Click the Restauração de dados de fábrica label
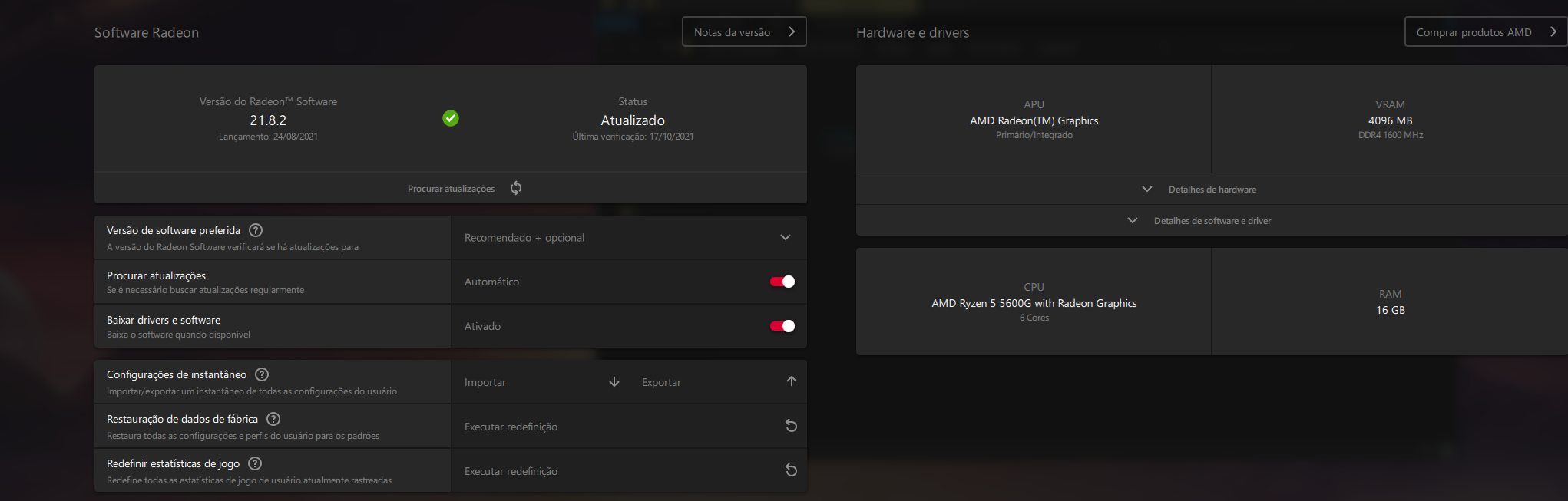Image resolution: width=1568 pixels, height=501 pixels. (182, 419)
